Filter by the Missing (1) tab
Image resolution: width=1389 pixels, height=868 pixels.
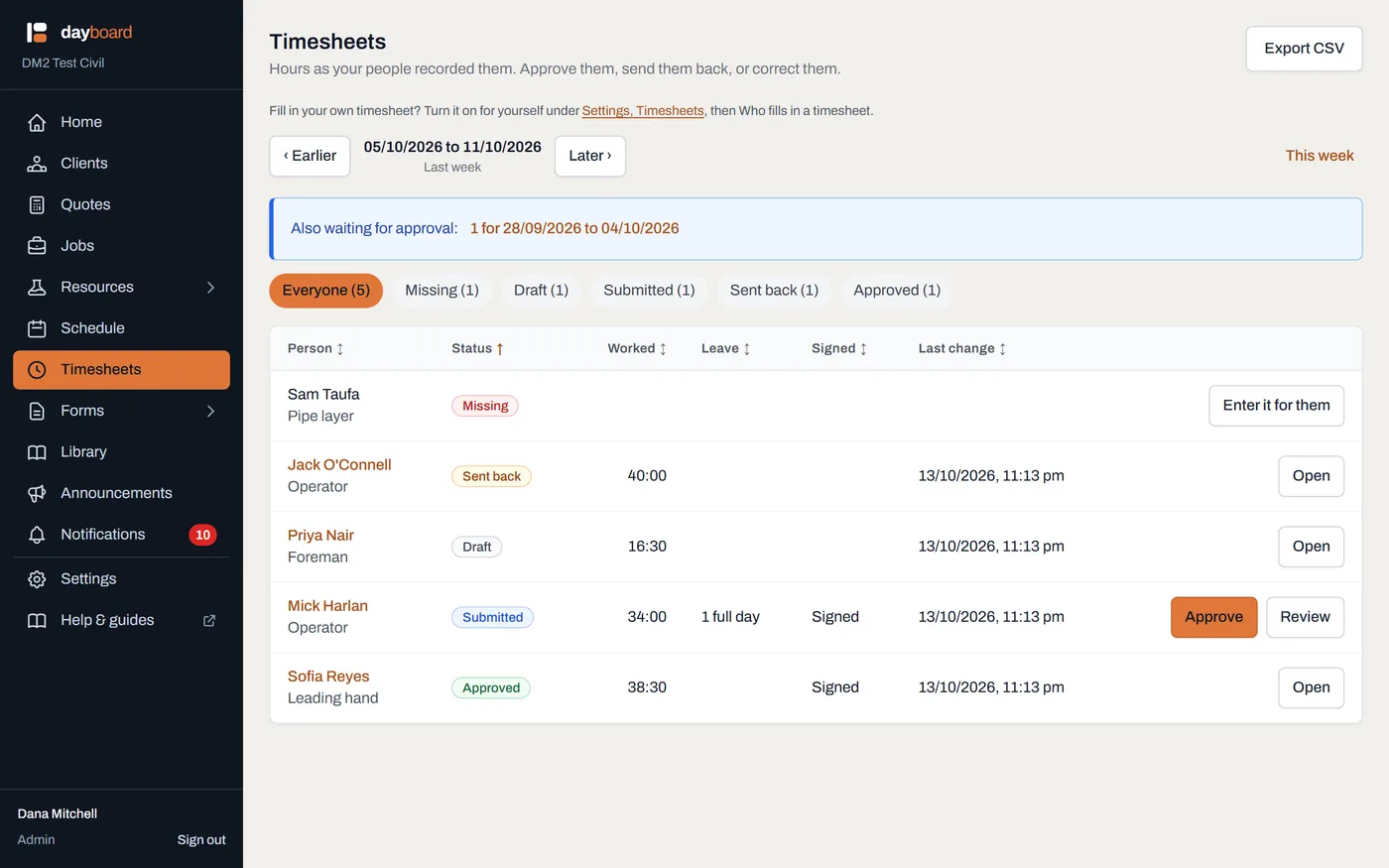(x=442, y=291)
